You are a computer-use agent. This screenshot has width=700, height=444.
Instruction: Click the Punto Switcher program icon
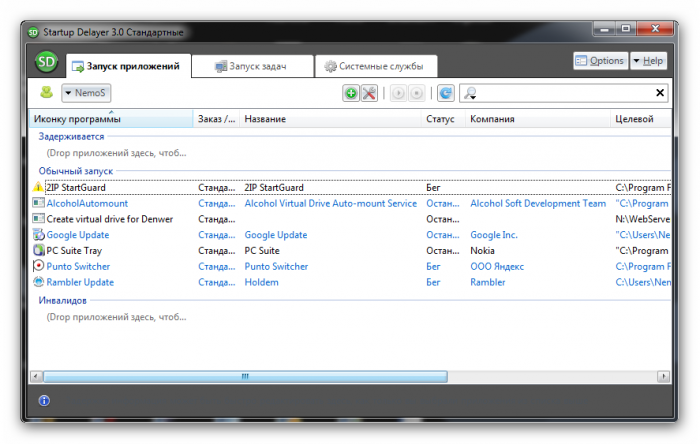pos(39,266)
